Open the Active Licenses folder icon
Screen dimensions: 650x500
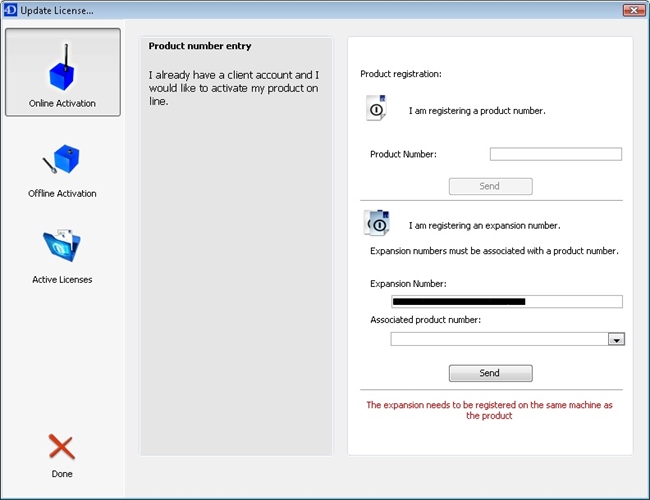click(x=62, y=246)
